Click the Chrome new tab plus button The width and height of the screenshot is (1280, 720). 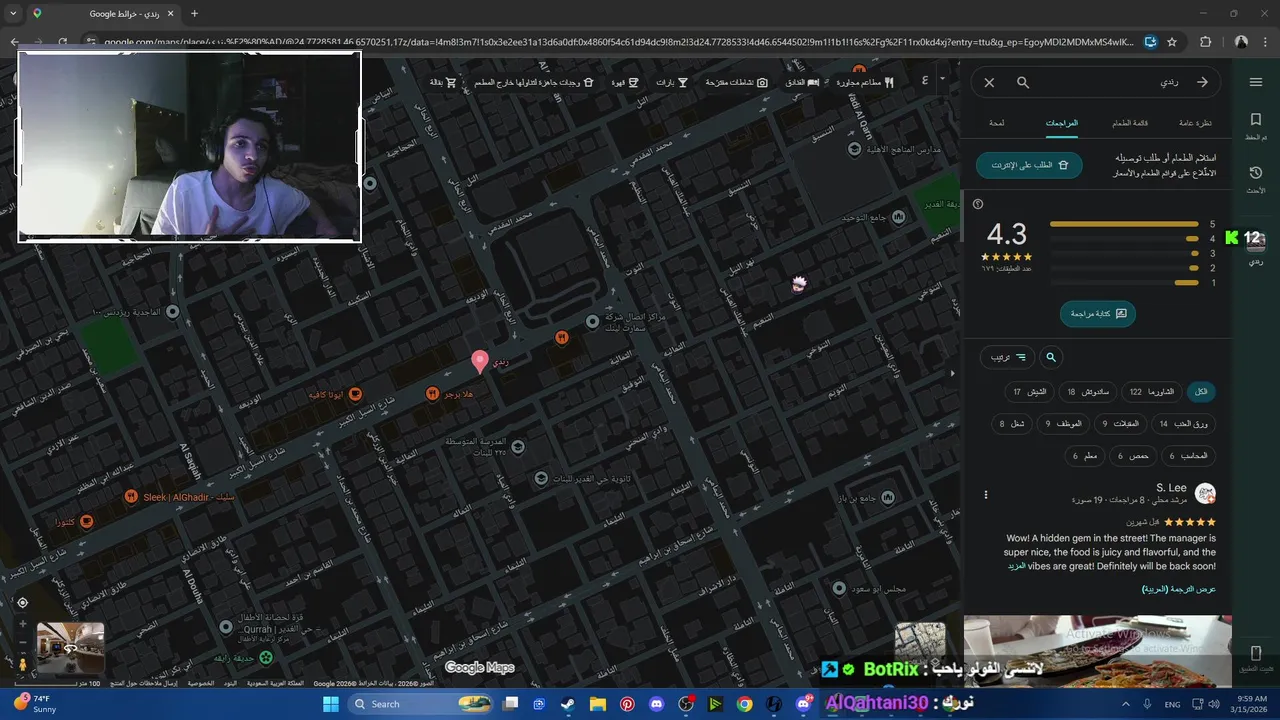point(194,14)
